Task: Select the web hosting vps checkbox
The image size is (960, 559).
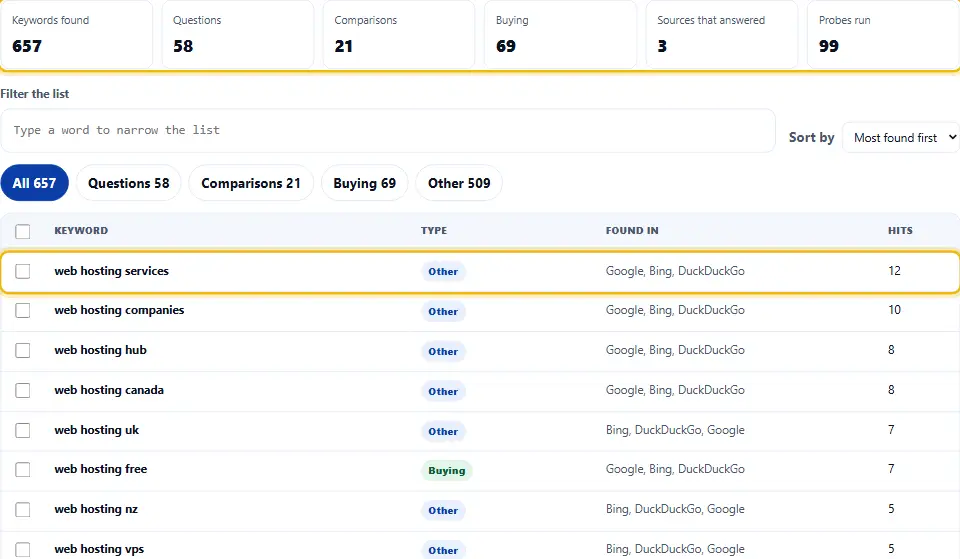Action: (x=23, y=549)
